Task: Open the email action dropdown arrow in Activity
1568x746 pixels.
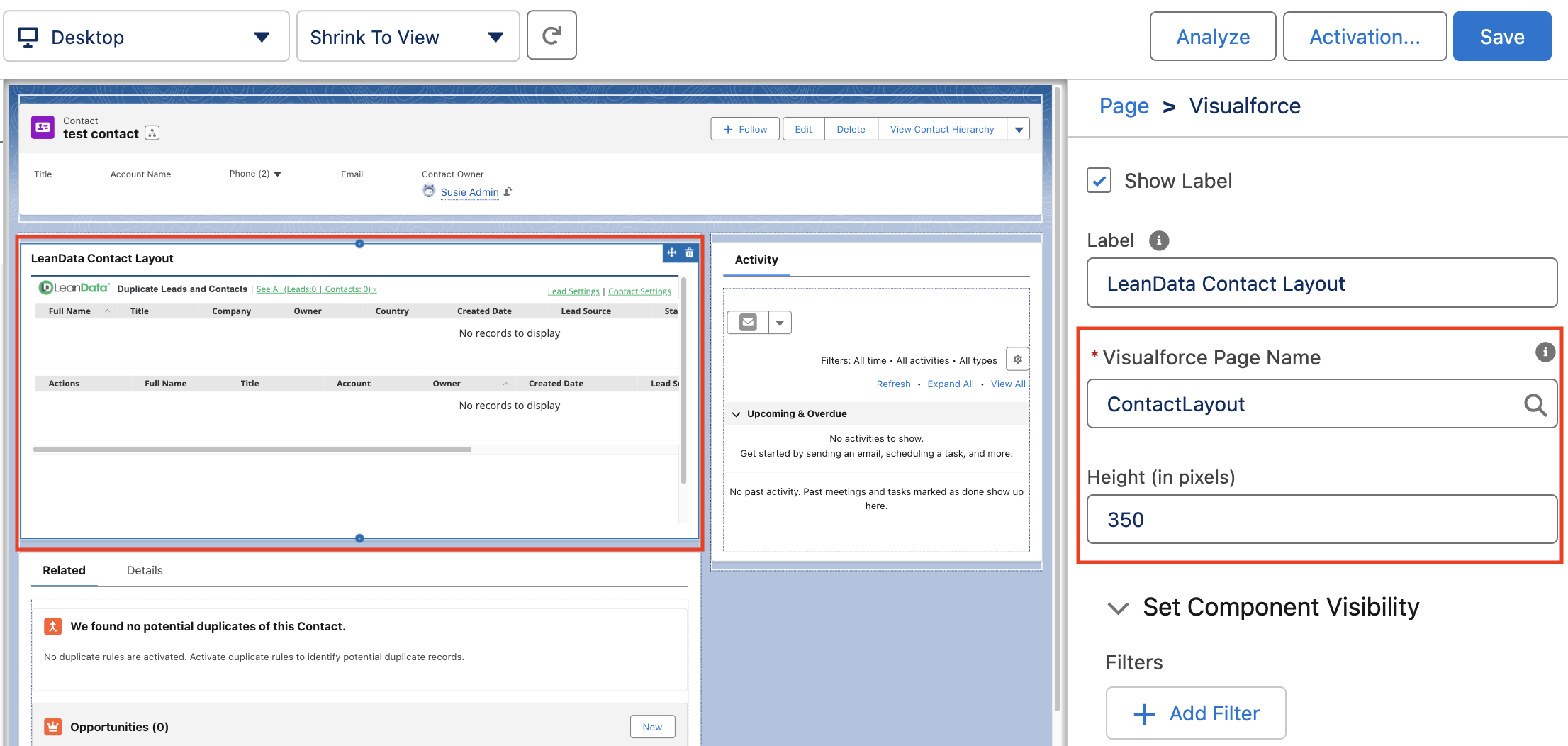Action: (x=780, y=323)
